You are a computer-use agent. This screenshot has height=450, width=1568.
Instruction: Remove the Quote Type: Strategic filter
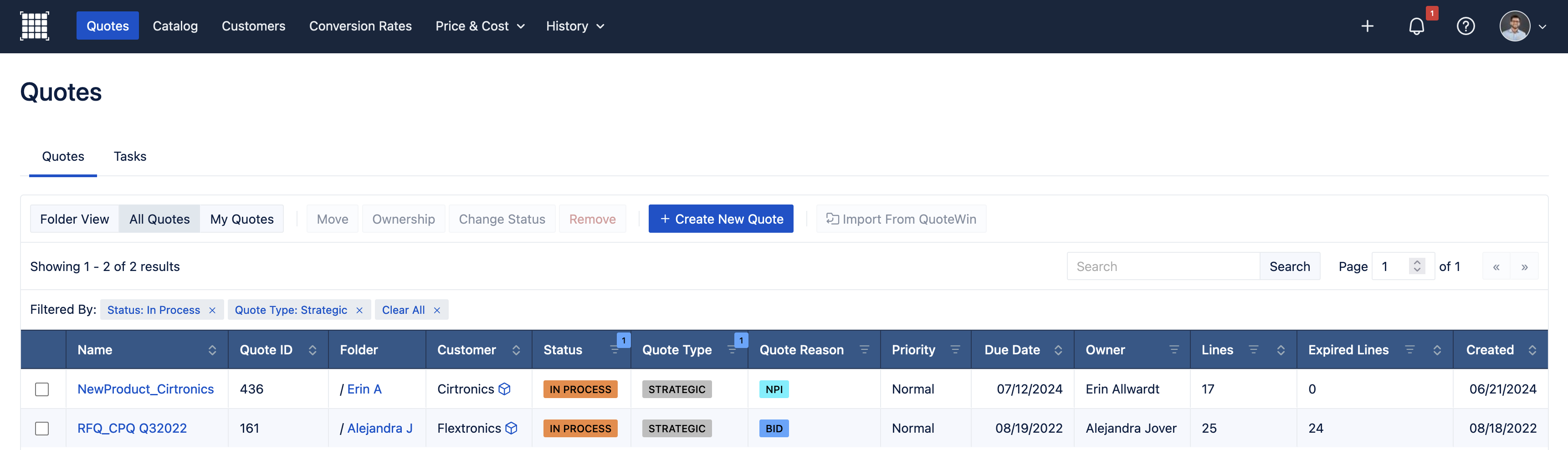pyautogui.click(x=359, y=310)
